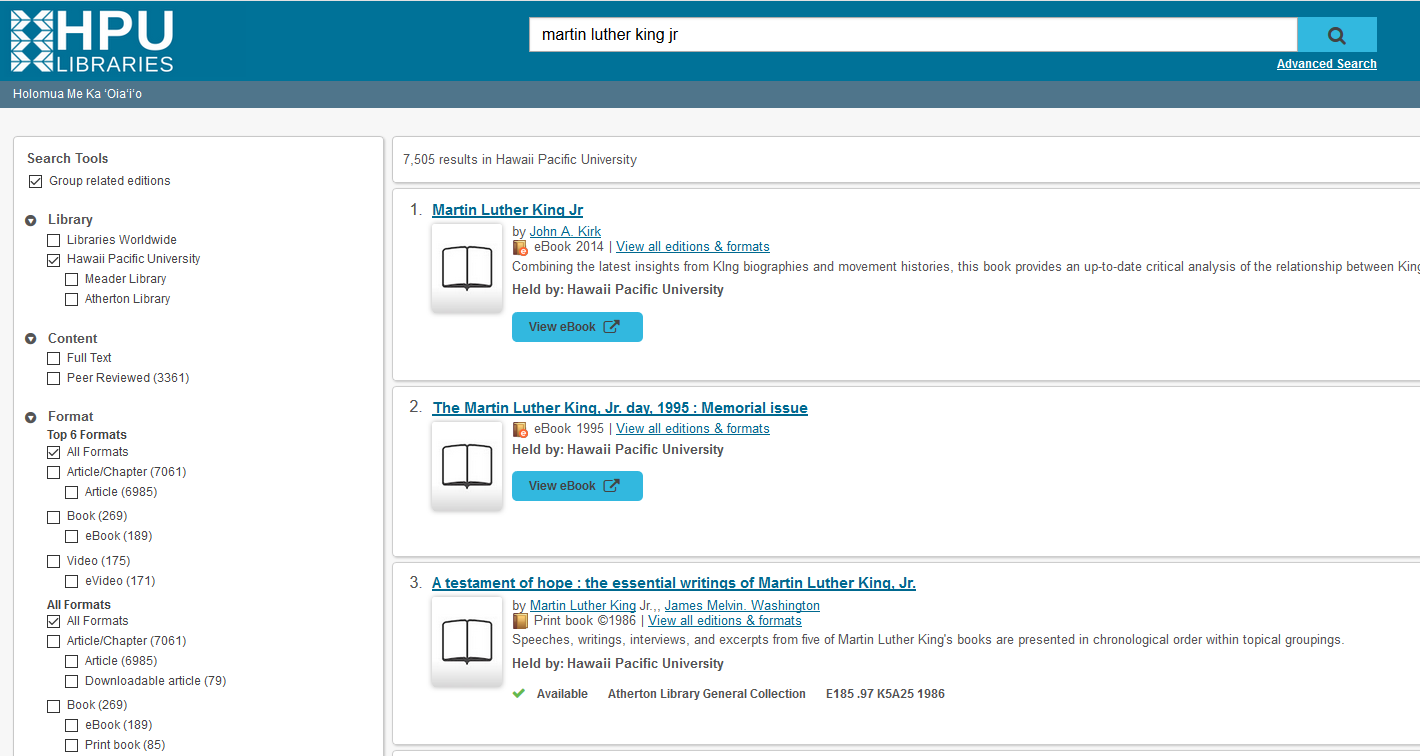Screen dimensions: 1420x756
Task: Collapse the Content filter section arrow
Action: 31,339
